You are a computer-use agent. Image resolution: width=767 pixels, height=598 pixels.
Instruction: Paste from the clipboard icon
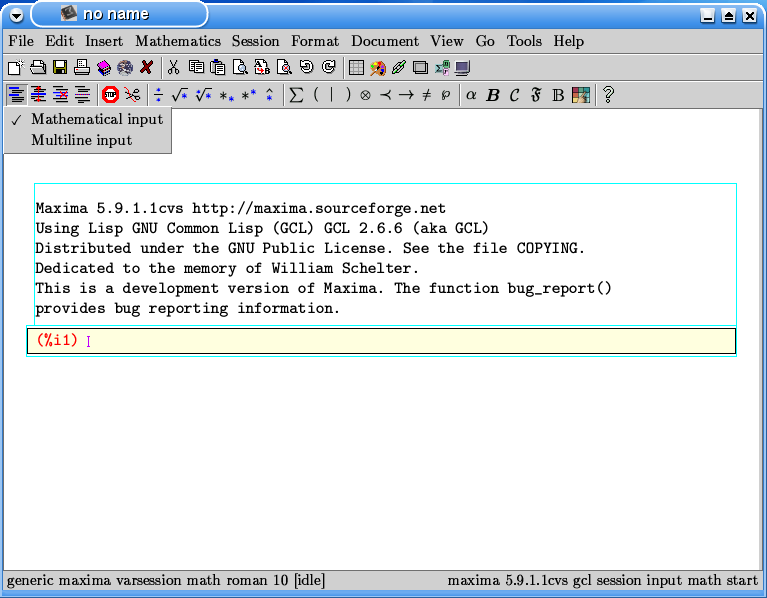(x=218, y=67)
